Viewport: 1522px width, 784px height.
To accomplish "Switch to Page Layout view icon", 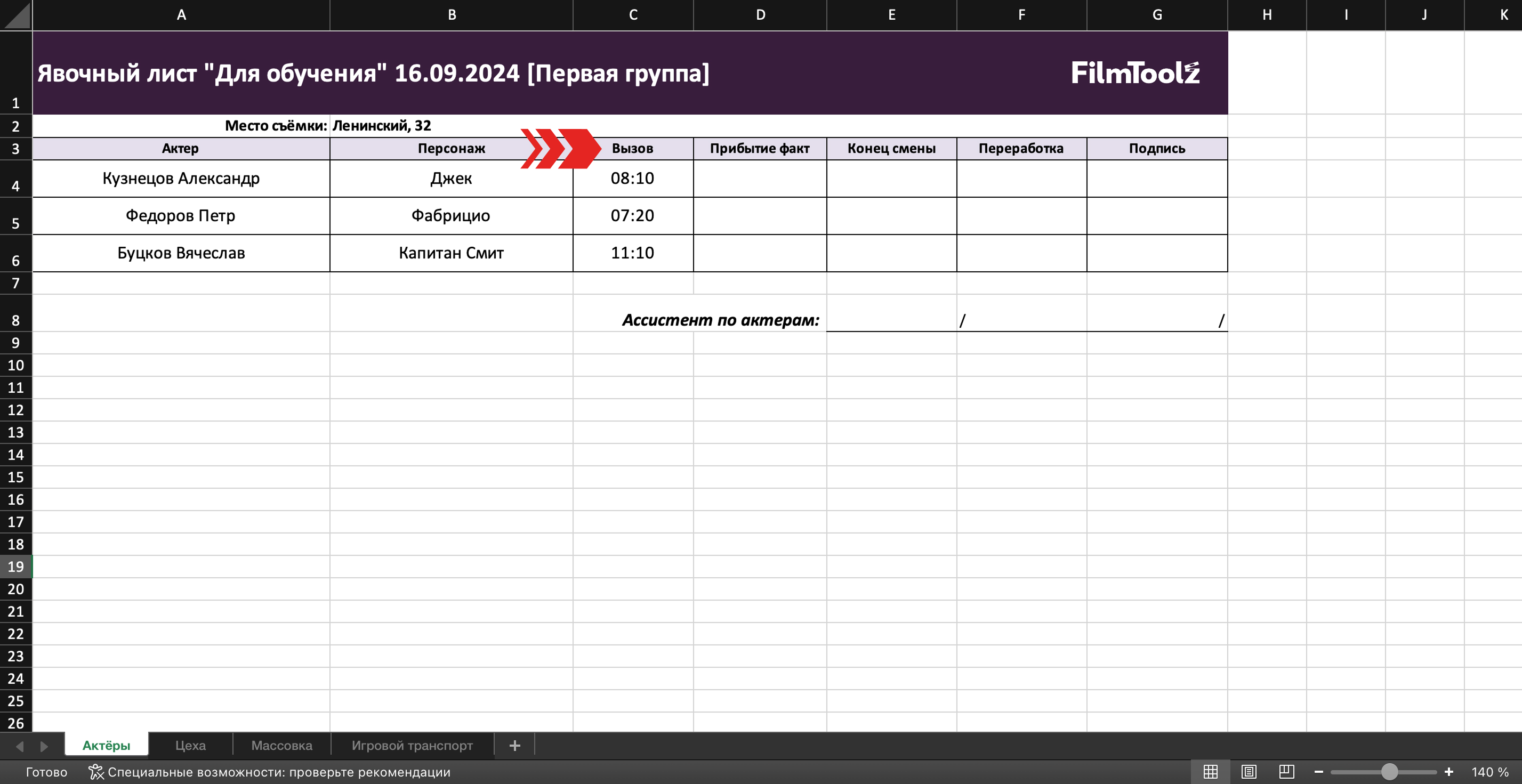I will (x=1249, y=772).
